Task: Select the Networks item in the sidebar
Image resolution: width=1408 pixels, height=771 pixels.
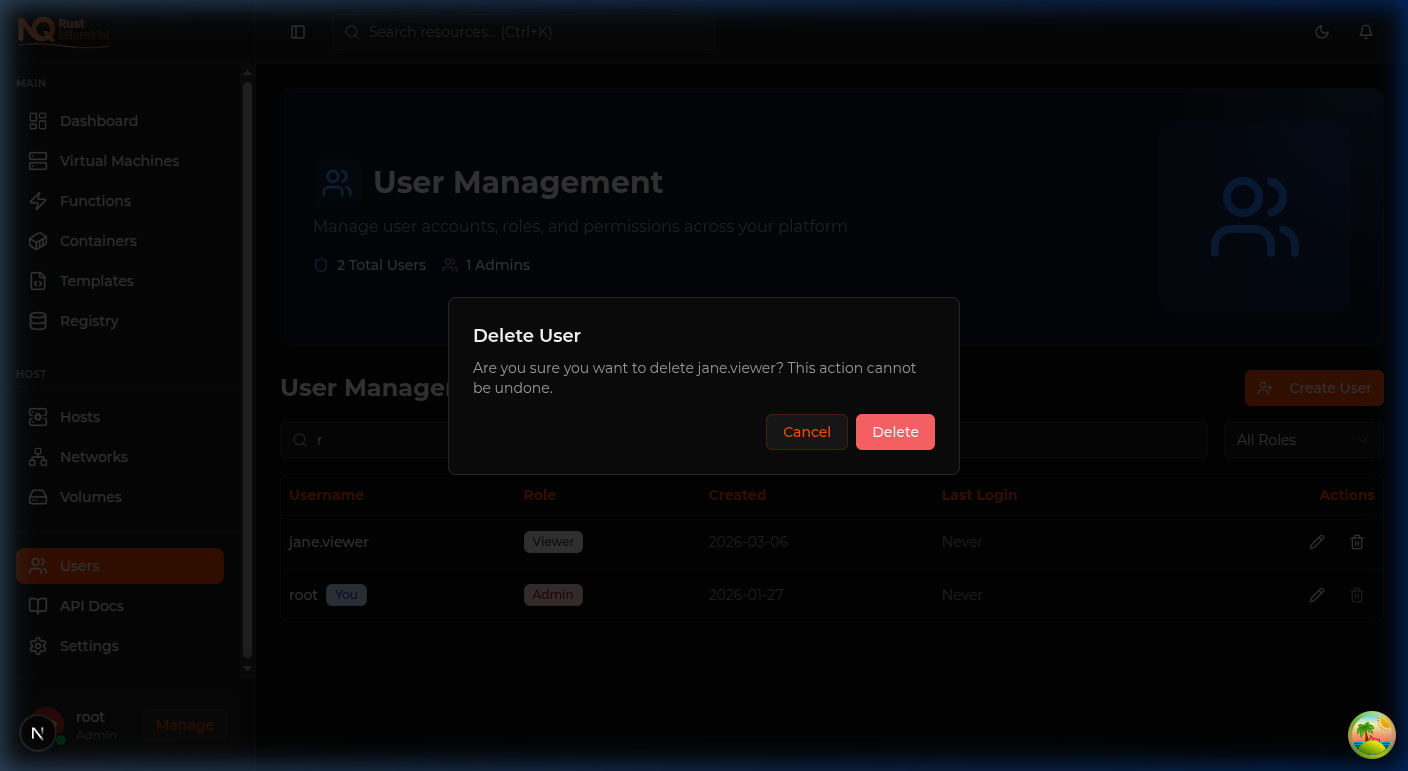Action: click(96, 457)
